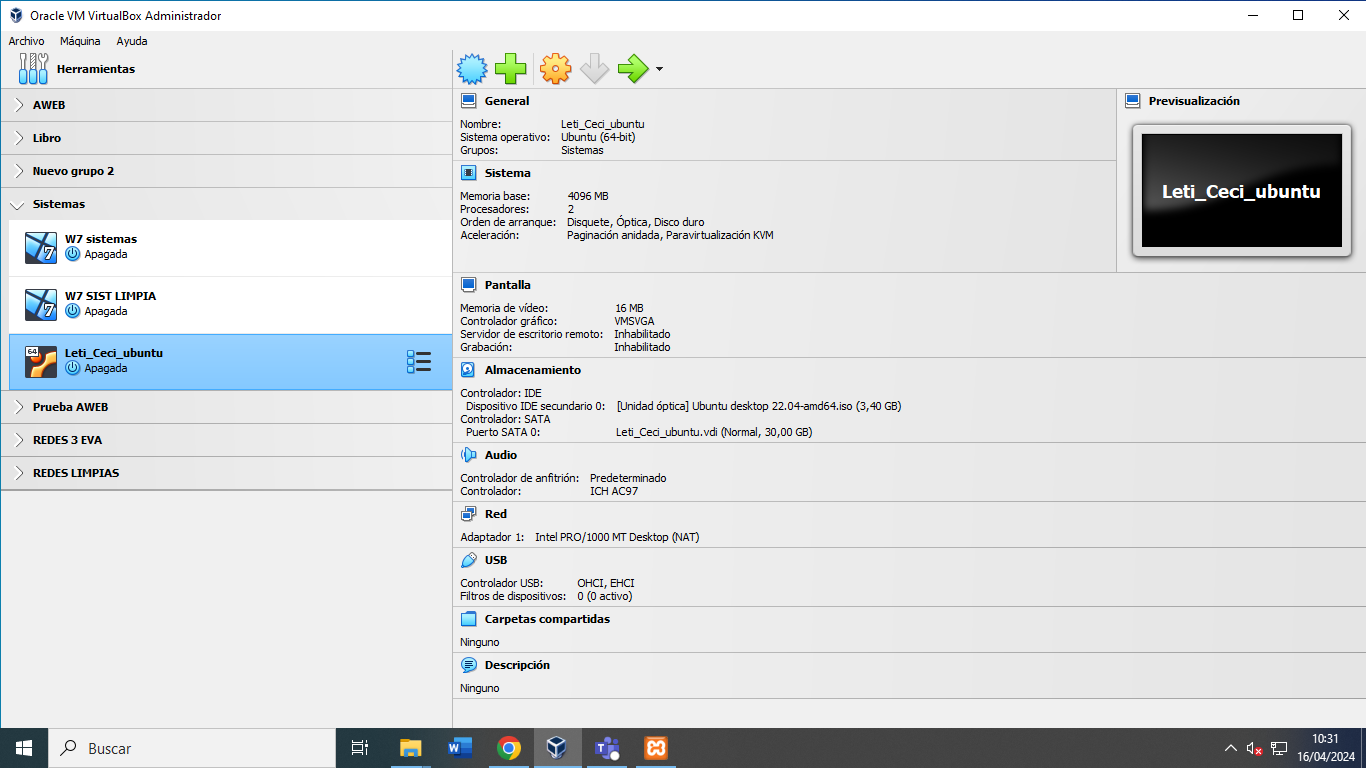
Task: Click the Nueva (new machine) starburst icon
Action: (472, 69)
